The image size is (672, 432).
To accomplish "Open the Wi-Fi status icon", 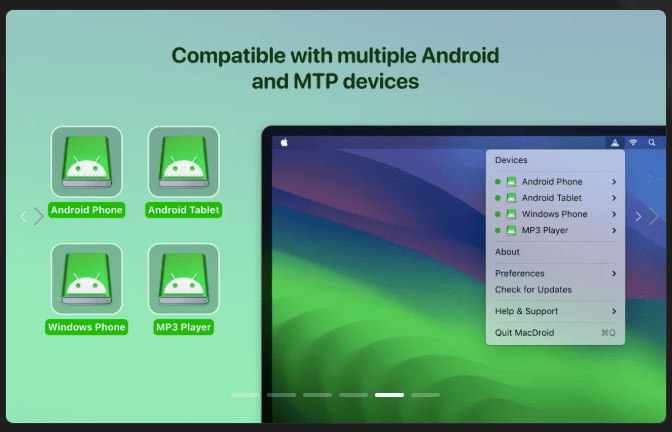I will (633, 143).
